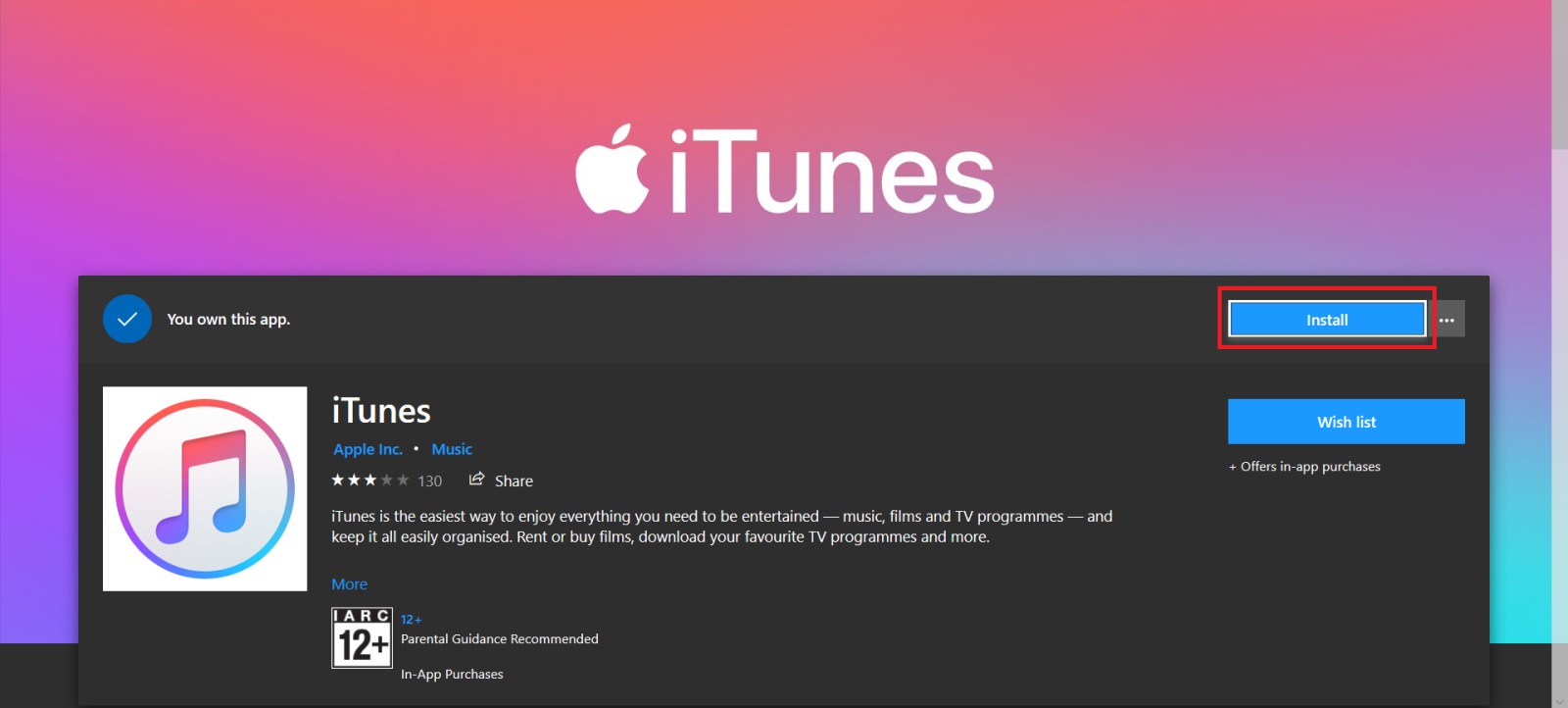Click the blue checkmark ownership icon
This screenshot has height=708, width=1568.
(127, 319)
